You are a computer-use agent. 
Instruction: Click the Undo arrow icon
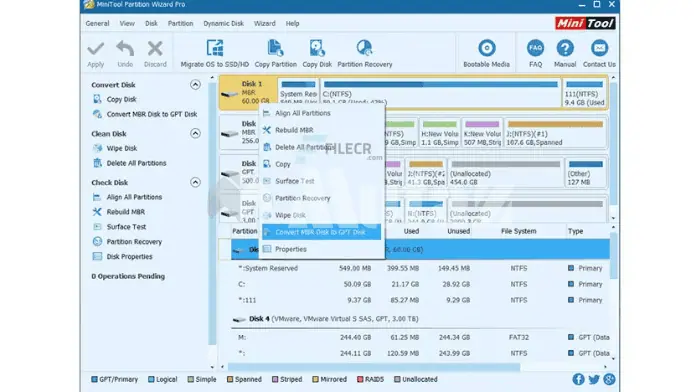tap(125, 49)
